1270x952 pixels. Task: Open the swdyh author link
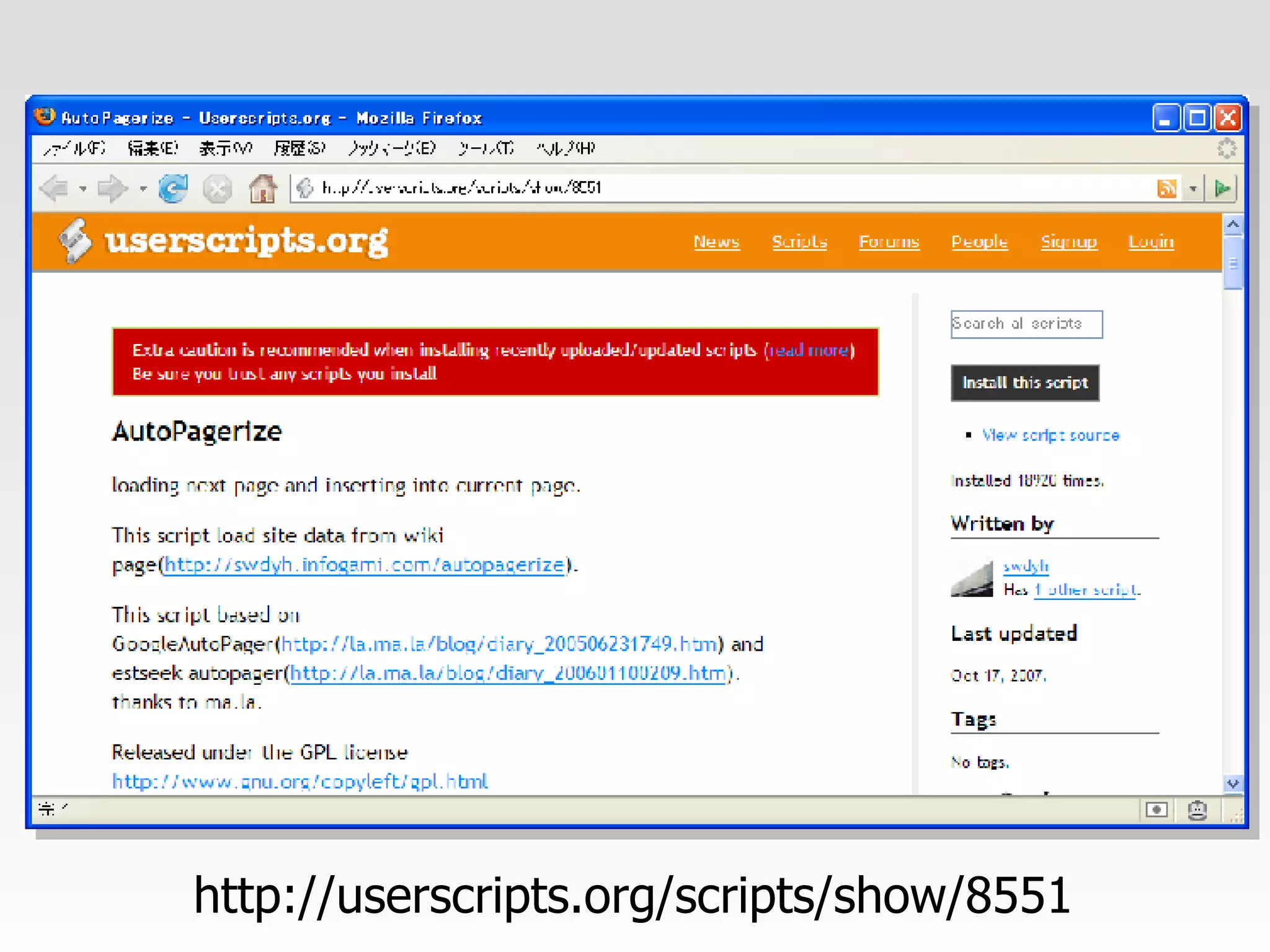[1026, 566]
